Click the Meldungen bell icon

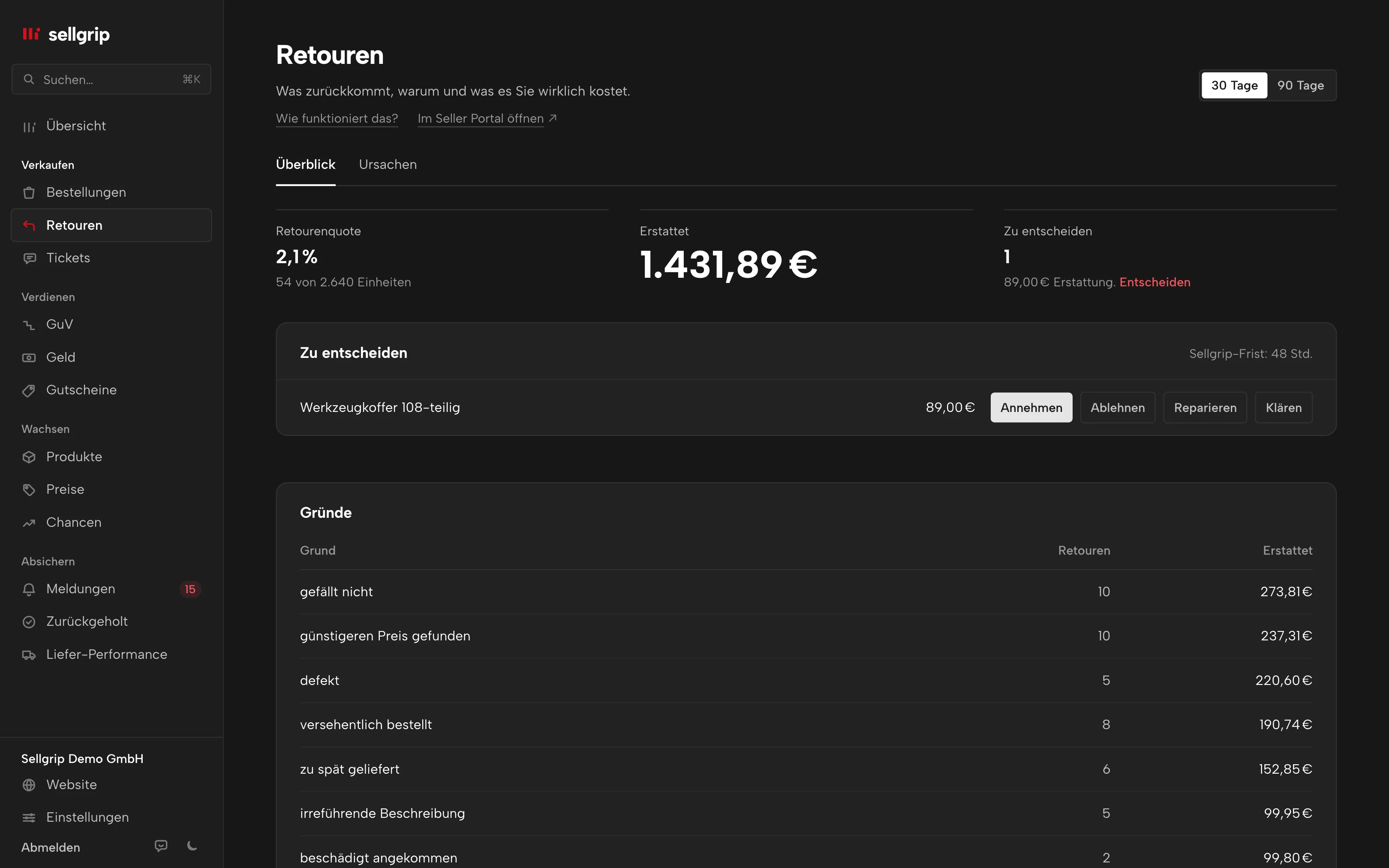[29, 589]
